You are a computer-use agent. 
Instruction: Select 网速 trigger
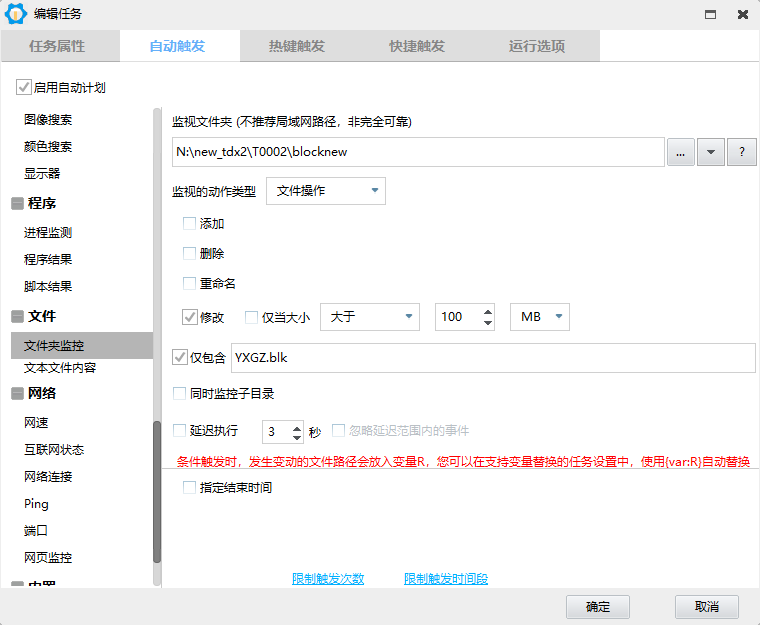point(36,423)
